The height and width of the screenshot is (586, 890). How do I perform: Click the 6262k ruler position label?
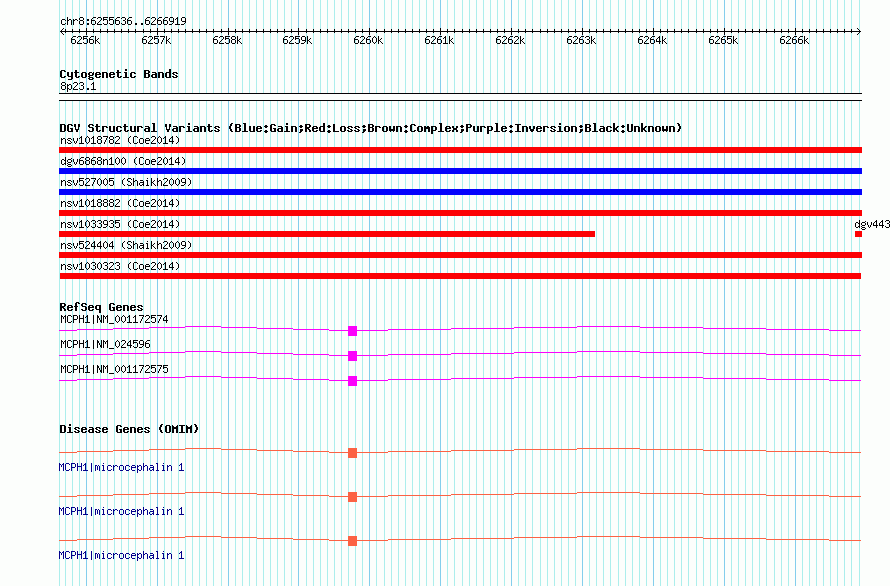510,40
